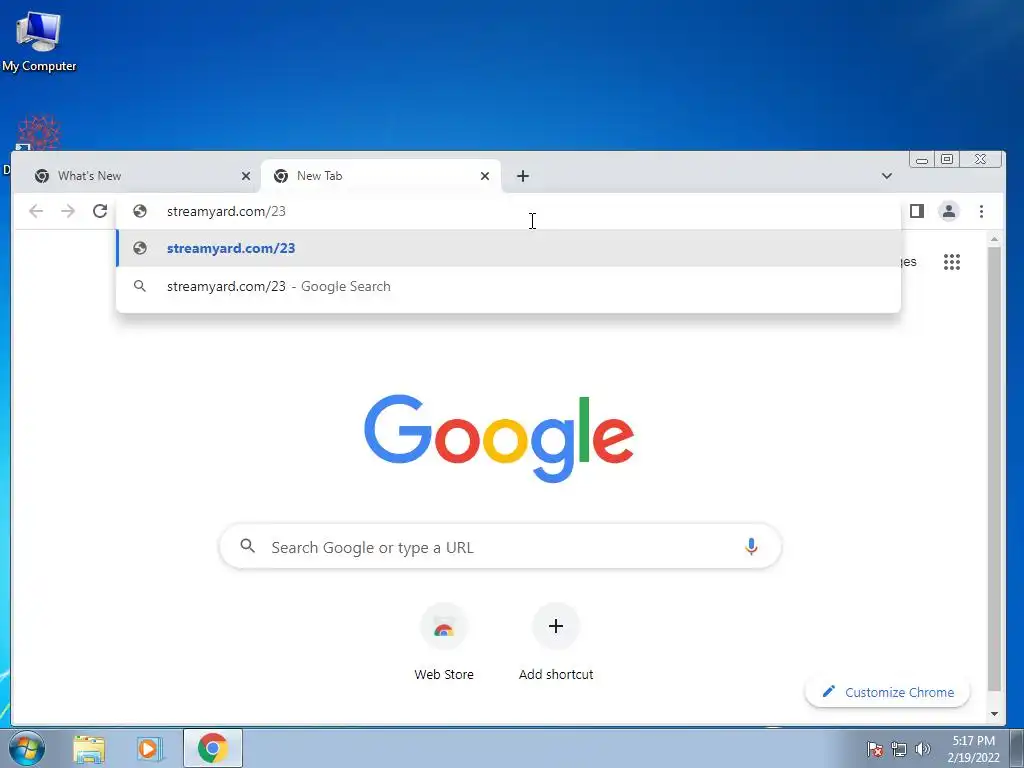1024x768 pixels.
Task: Close the What's New tab
Action: [246, 176]
